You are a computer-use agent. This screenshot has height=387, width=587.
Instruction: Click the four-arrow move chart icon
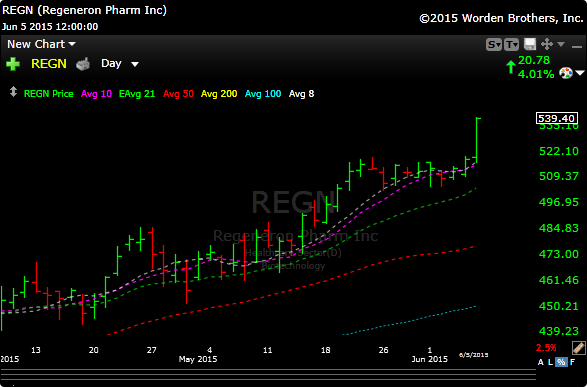[547, 44]
